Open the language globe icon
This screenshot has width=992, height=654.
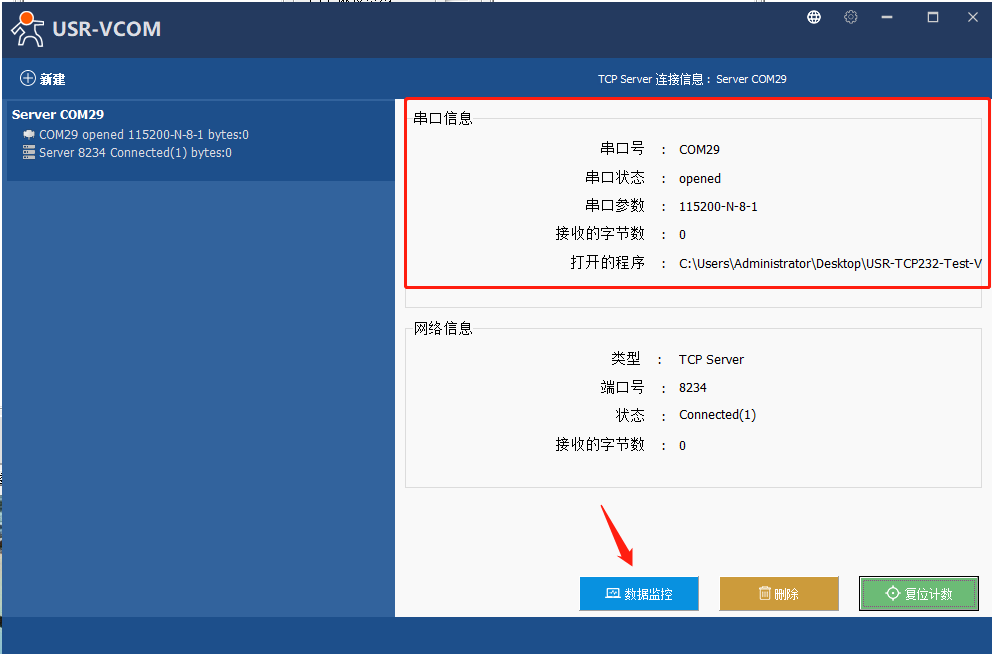click(814, 17)
